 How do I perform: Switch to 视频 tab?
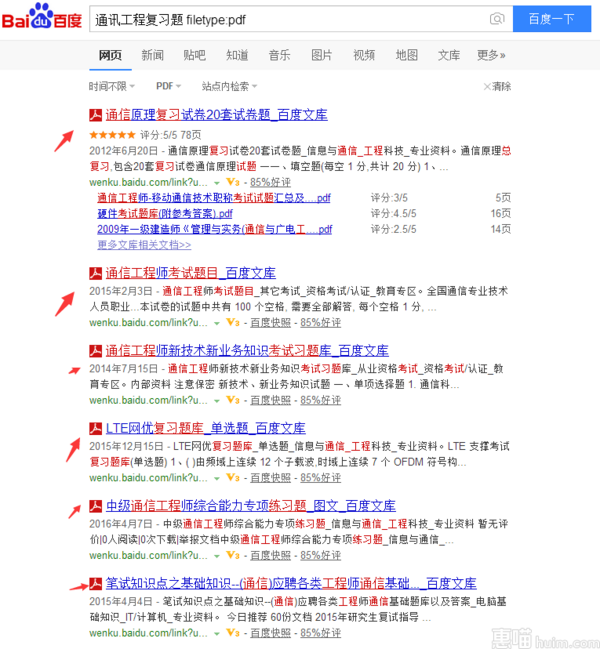364,55
